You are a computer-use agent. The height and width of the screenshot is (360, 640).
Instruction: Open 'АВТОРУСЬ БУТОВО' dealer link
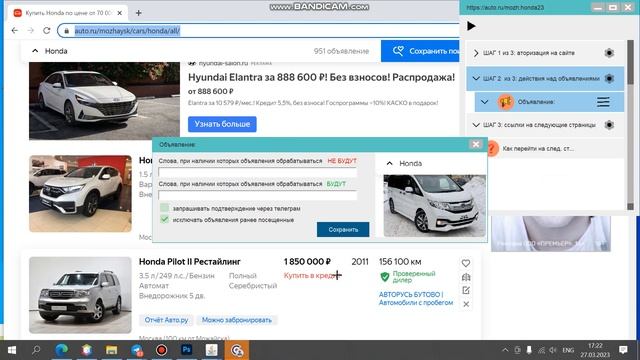point(416,298)
